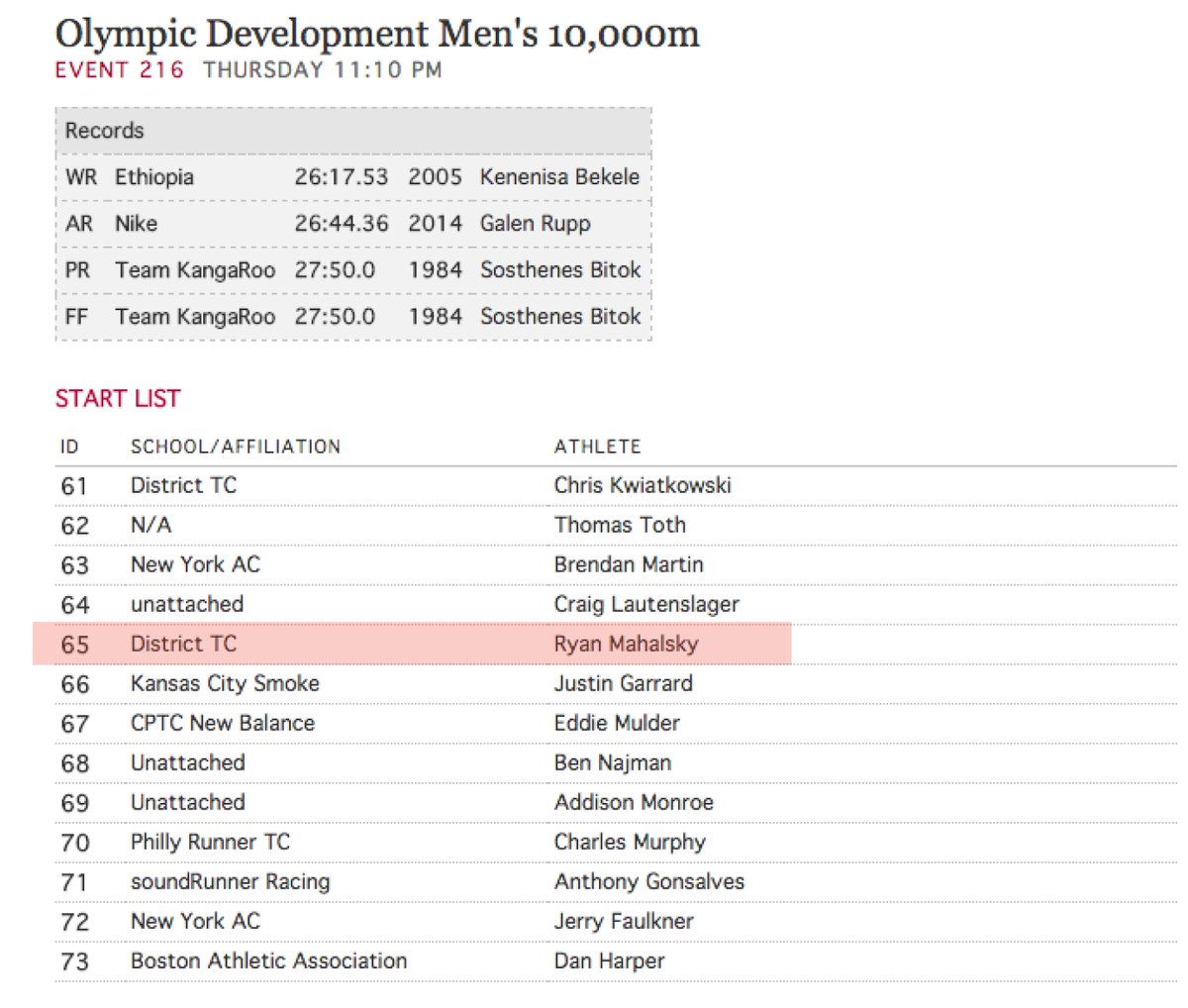Click Sosthenes Bitok in the PR row

point(560,270)
